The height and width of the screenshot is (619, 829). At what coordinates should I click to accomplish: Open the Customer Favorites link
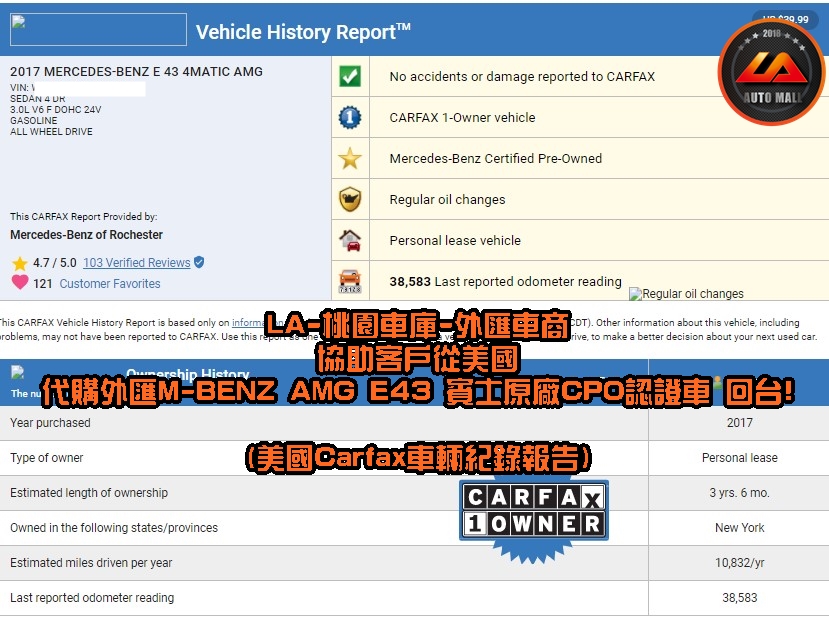110,284
